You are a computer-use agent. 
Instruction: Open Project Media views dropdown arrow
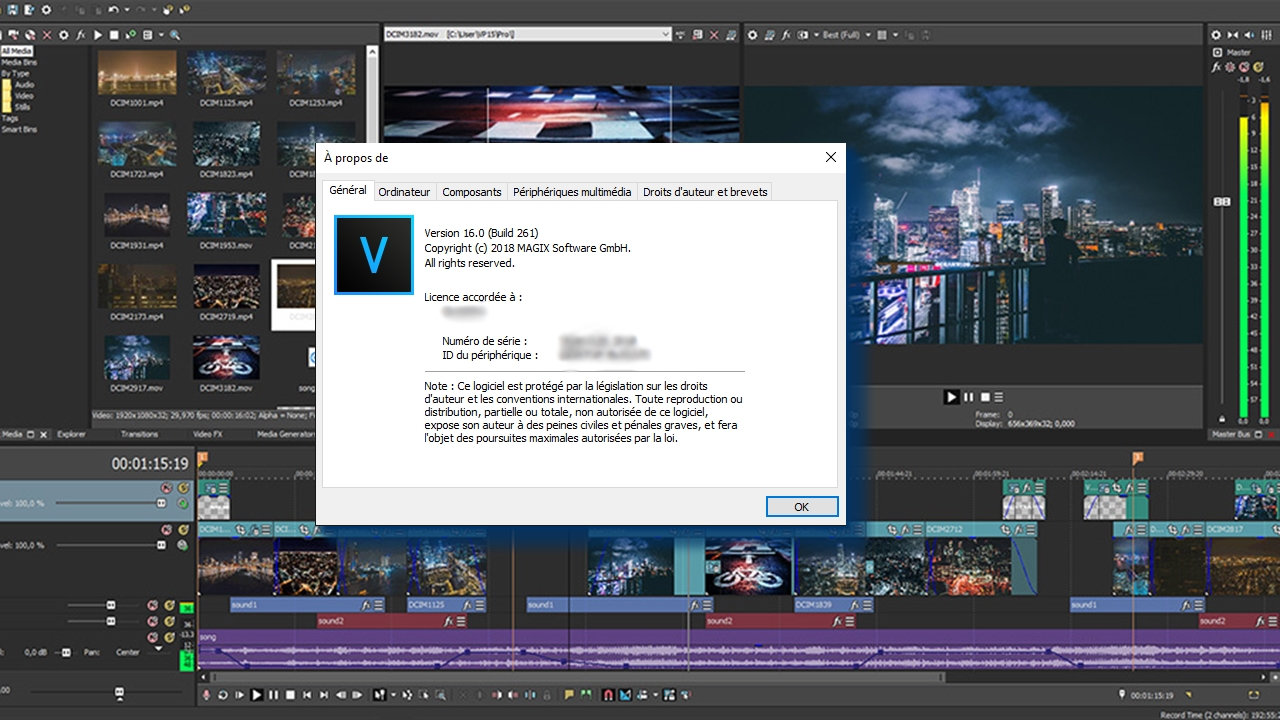click(161, 35)
